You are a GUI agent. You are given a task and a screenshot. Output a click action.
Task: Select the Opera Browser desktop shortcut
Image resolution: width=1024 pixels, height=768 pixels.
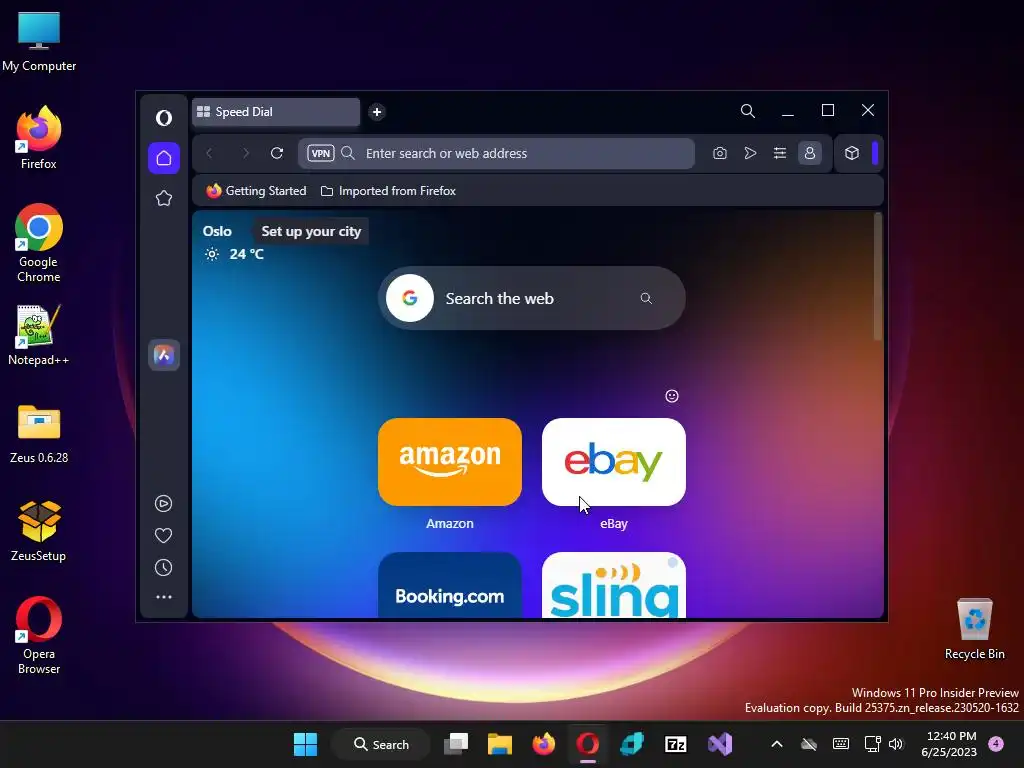[x=39, y=635]
